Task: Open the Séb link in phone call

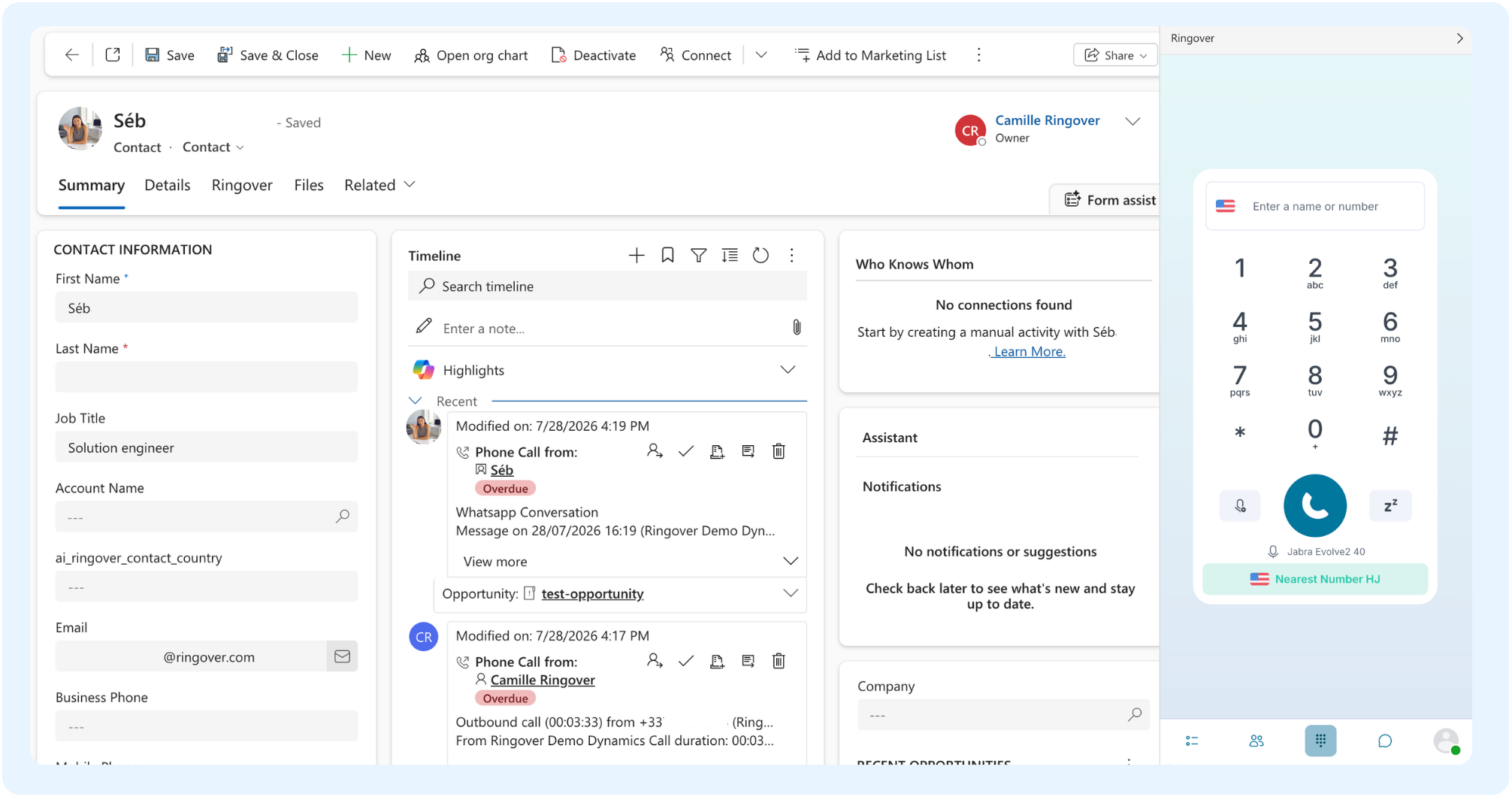Action: point(501,470)
